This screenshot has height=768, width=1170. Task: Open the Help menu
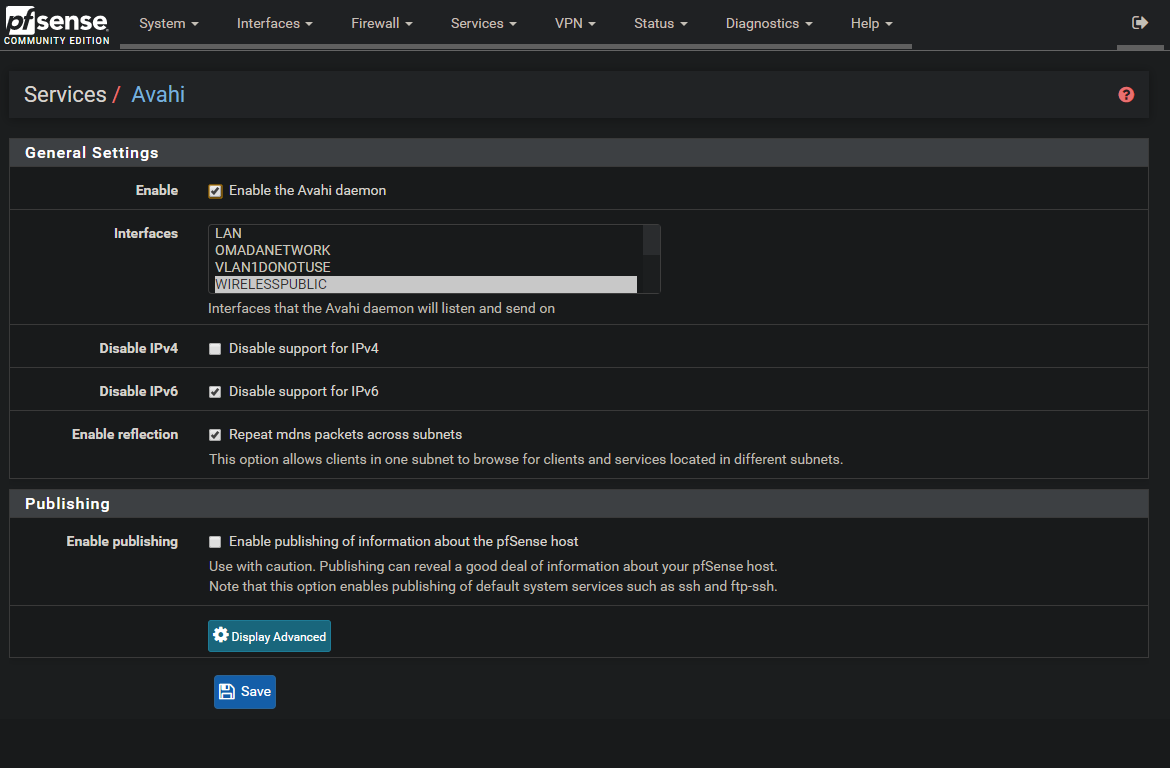(870, 23)
